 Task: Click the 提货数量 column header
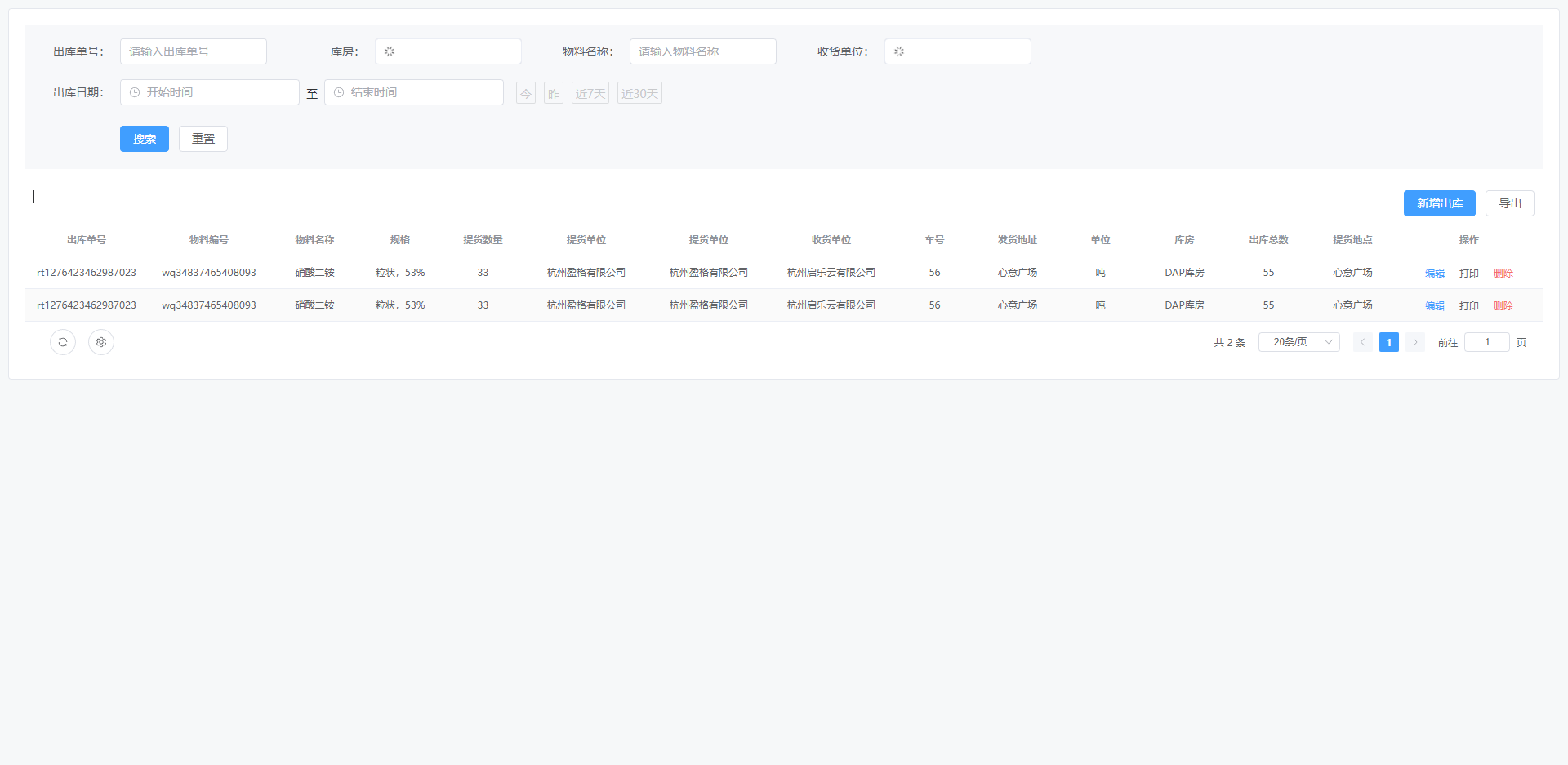coord(483,239)
